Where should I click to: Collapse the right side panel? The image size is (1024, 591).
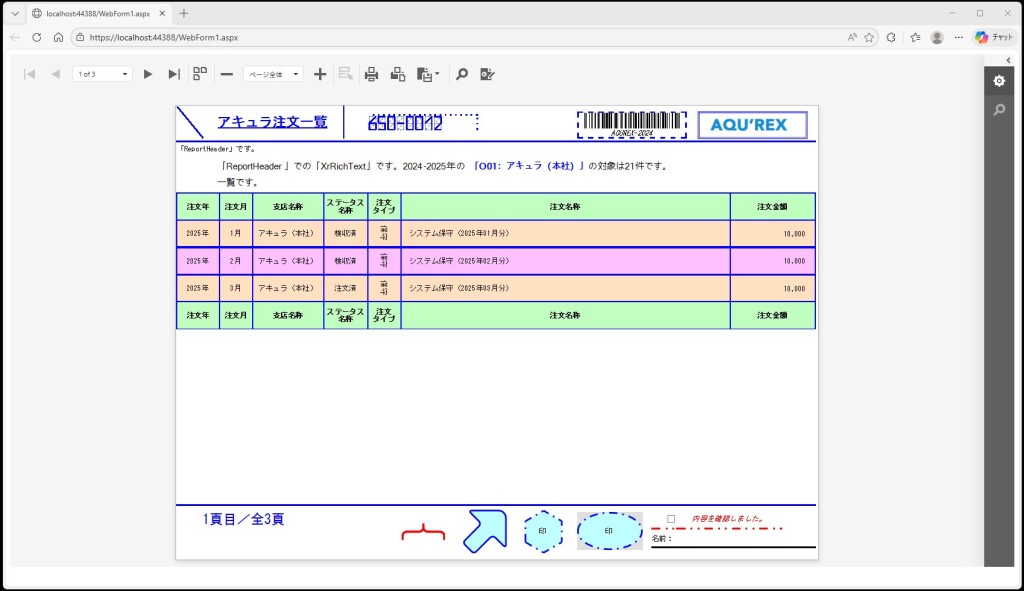pos(1008,60)
